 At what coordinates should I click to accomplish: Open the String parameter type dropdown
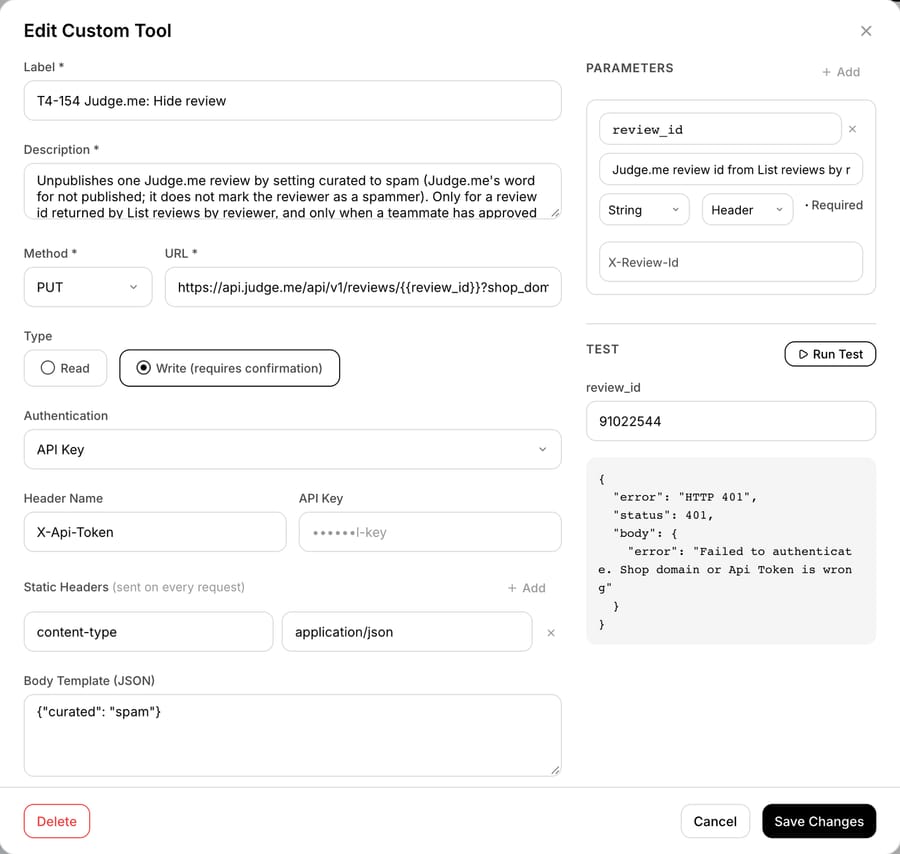coord(644,209)
